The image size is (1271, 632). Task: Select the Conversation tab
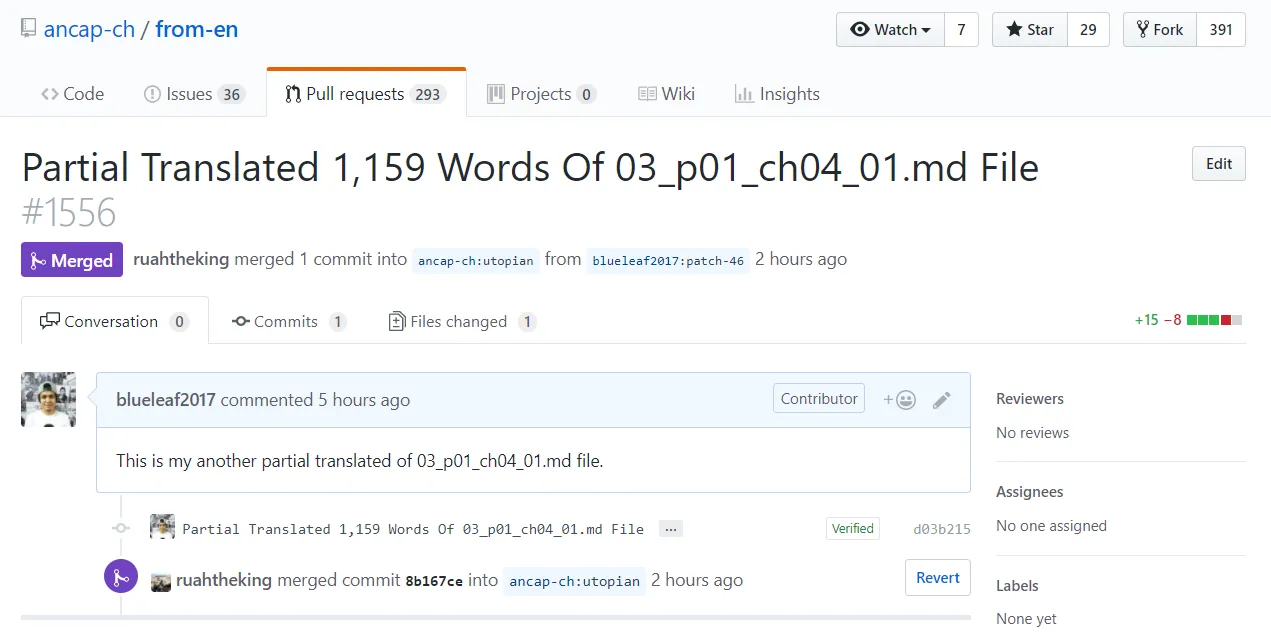pos(114,321)
